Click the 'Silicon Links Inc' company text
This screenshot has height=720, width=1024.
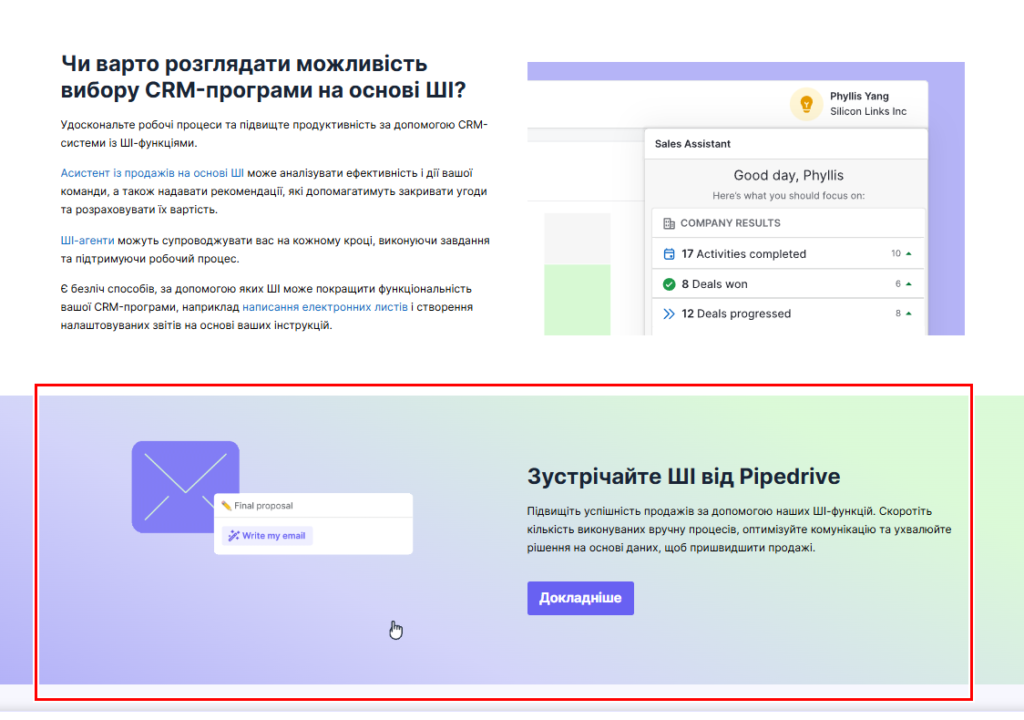point(868,111)
